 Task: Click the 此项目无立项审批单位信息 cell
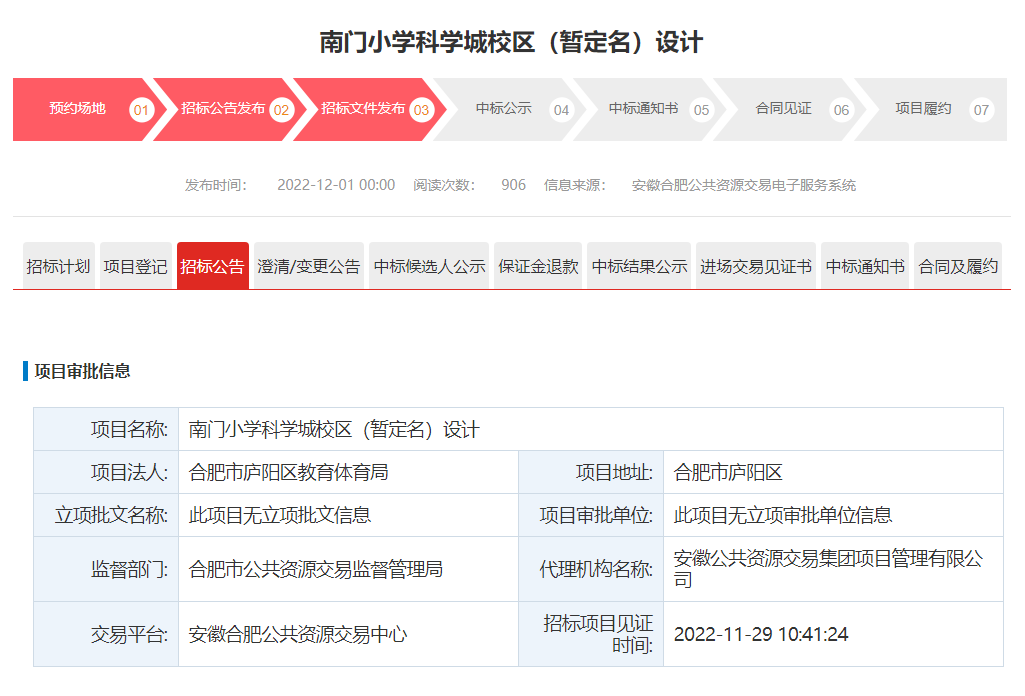click(x=833, y=515)
